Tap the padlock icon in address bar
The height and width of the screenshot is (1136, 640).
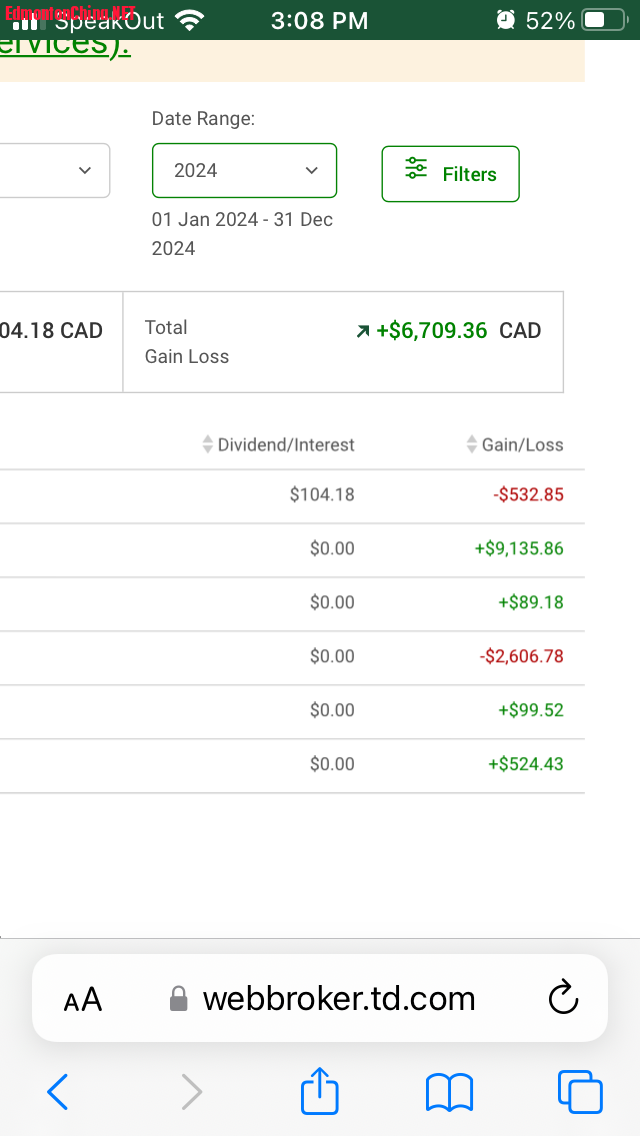(x=179, y=999)
